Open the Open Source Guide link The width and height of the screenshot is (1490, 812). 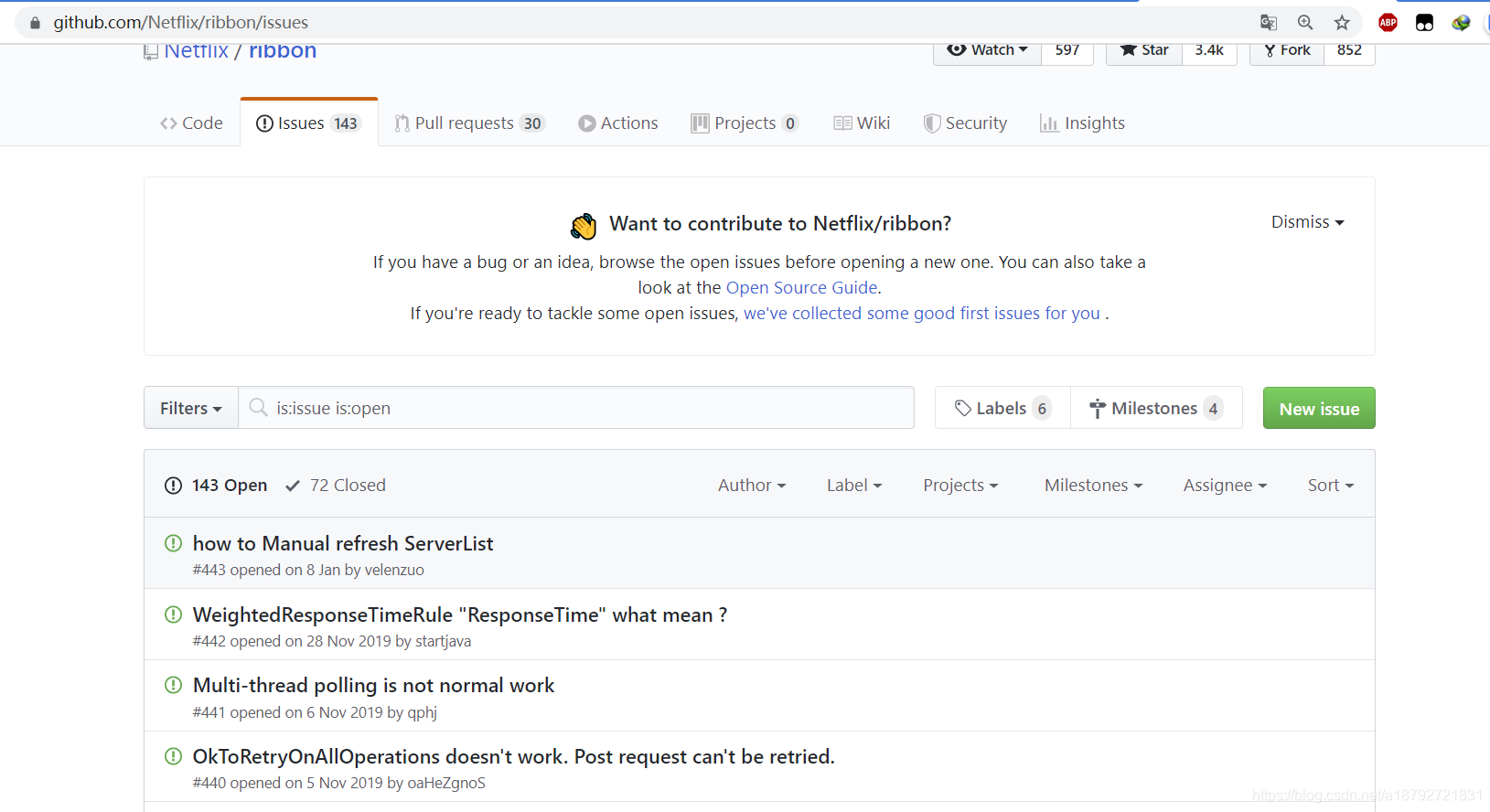coord(802,287)
